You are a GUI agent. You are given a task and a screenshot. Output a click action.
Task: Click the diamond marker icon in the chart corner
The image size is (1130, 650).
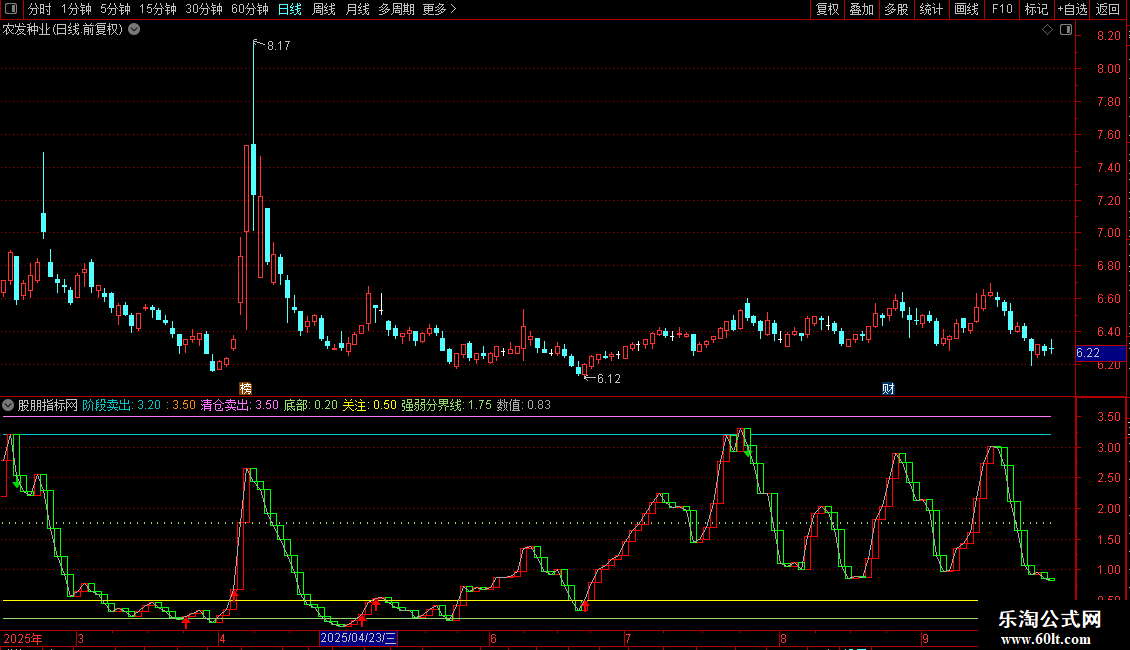pos(1047,30)
